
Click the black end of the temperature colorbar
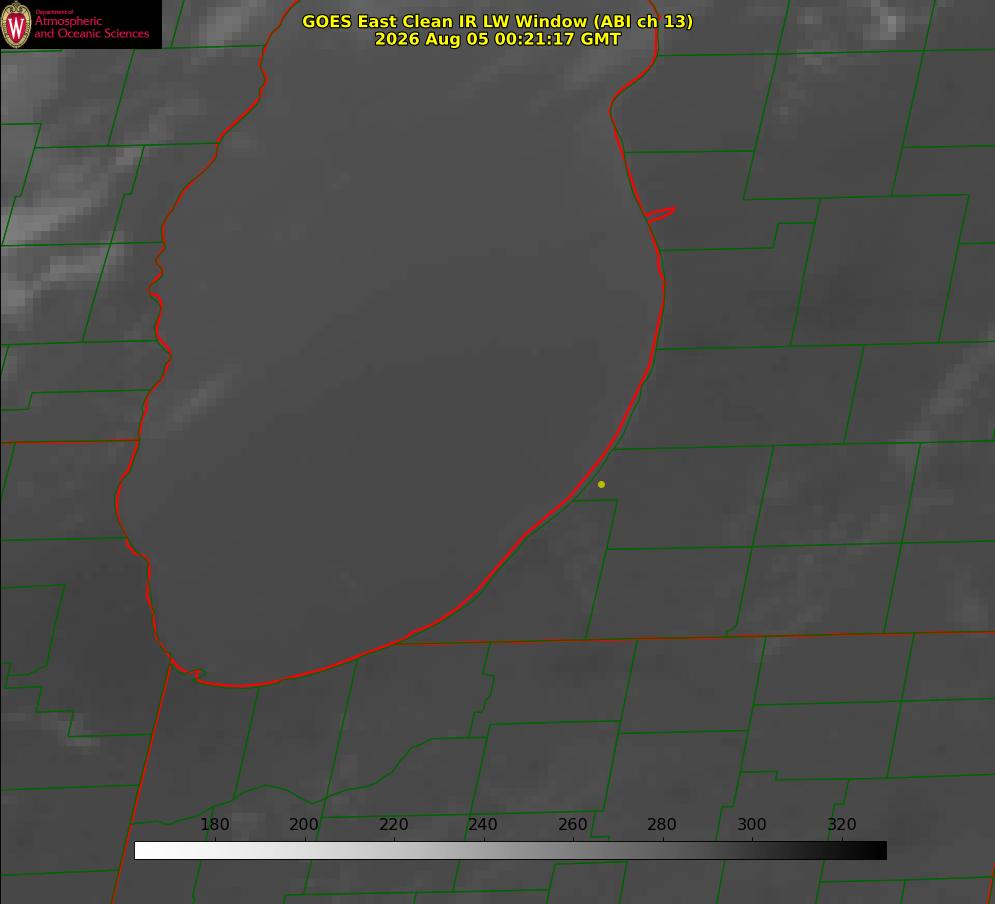pos(876,851)
